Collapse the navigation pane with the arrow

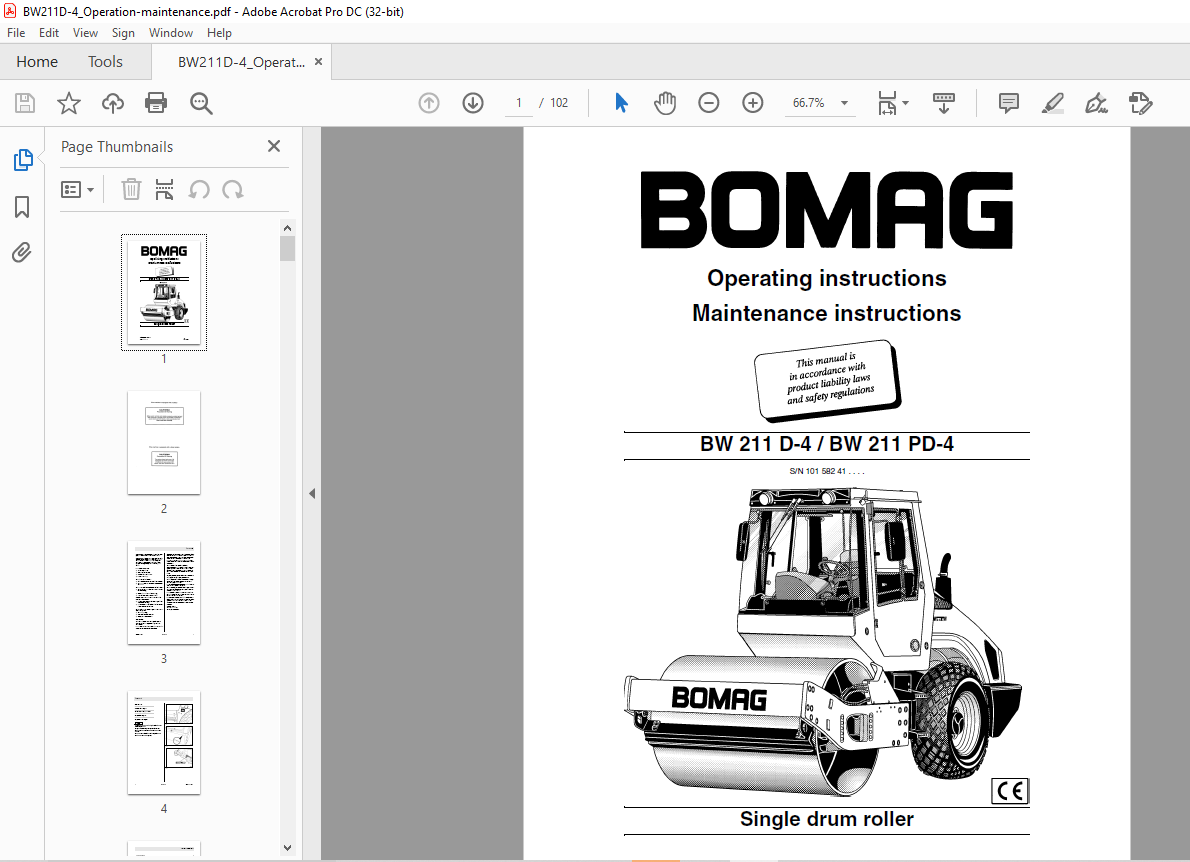[x=312, y=493]
